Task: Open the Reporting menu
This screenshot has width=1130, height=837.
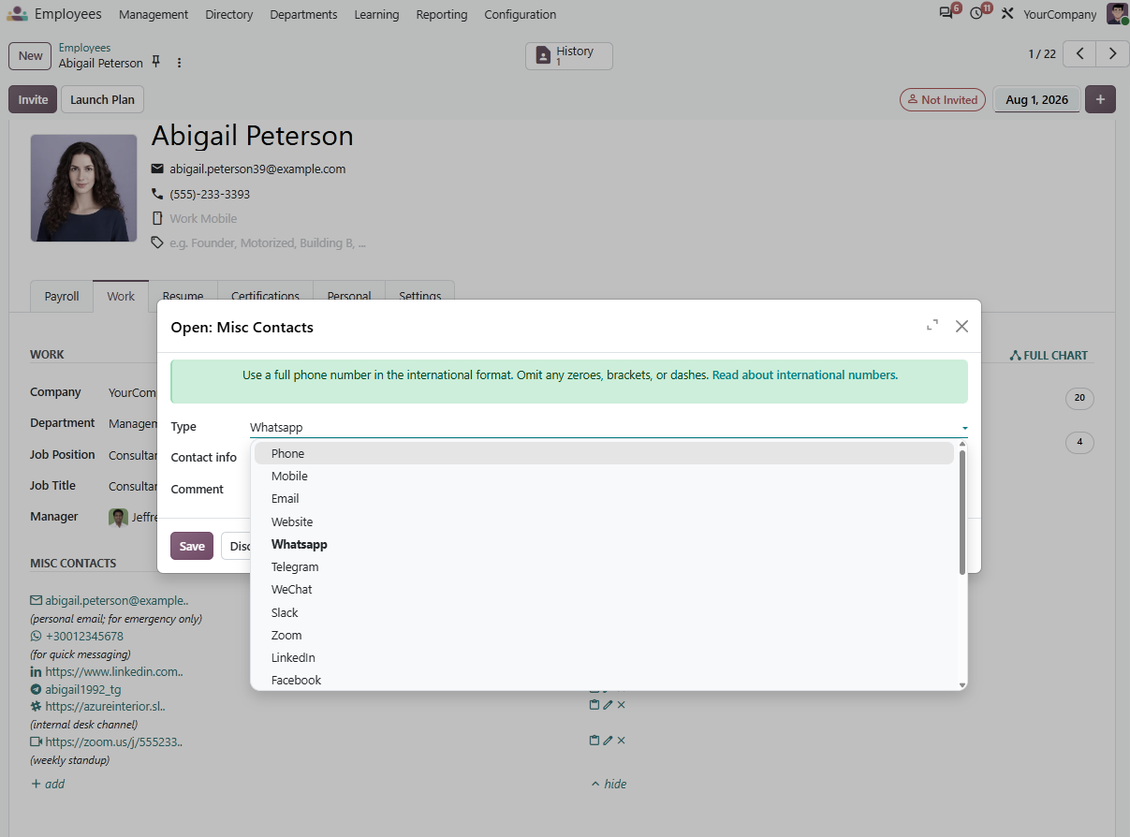Action: [442, 14]
